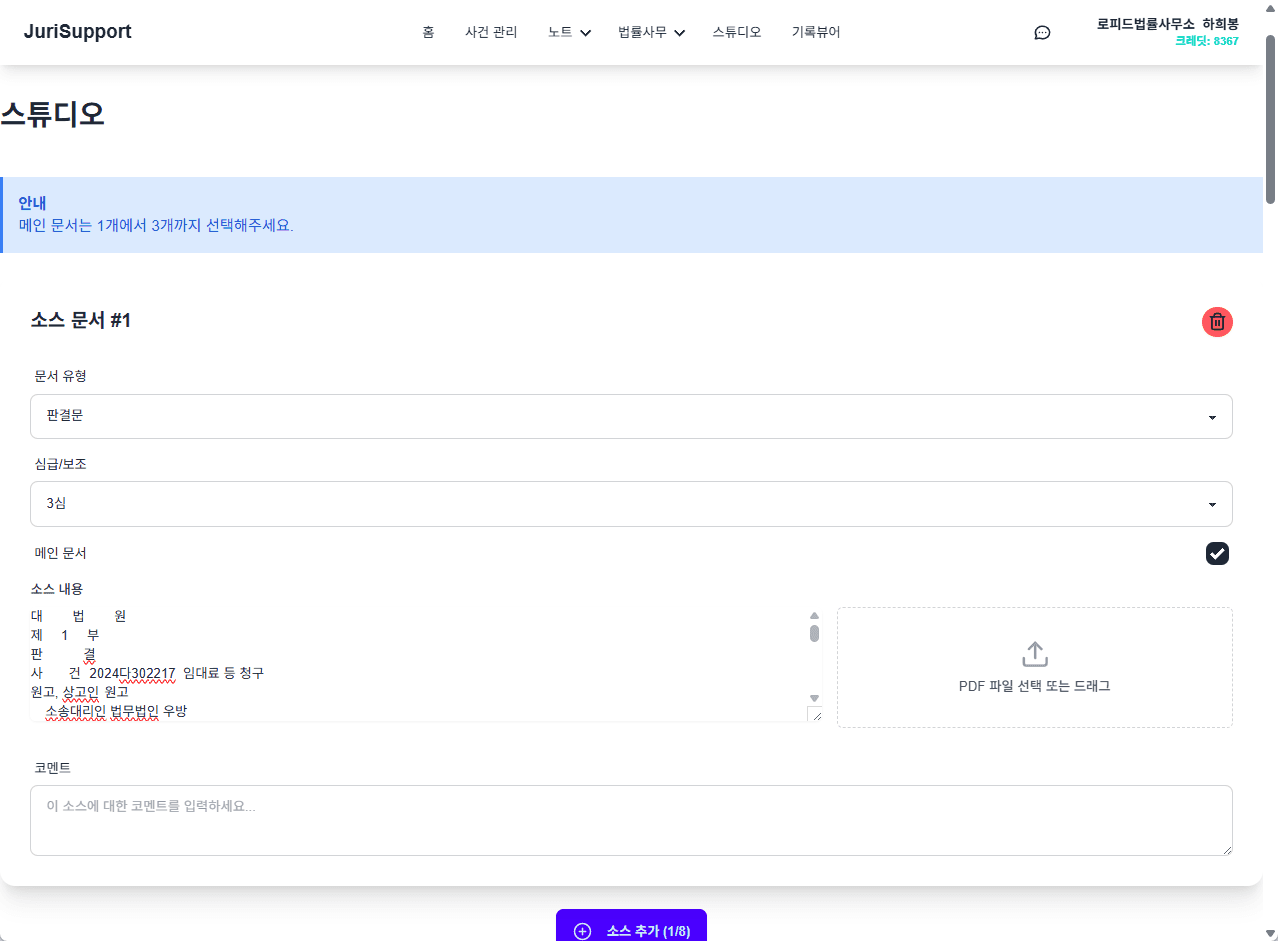Expand the 노트 menu chevron
The image size is (1278, 941).
point(586,33)
